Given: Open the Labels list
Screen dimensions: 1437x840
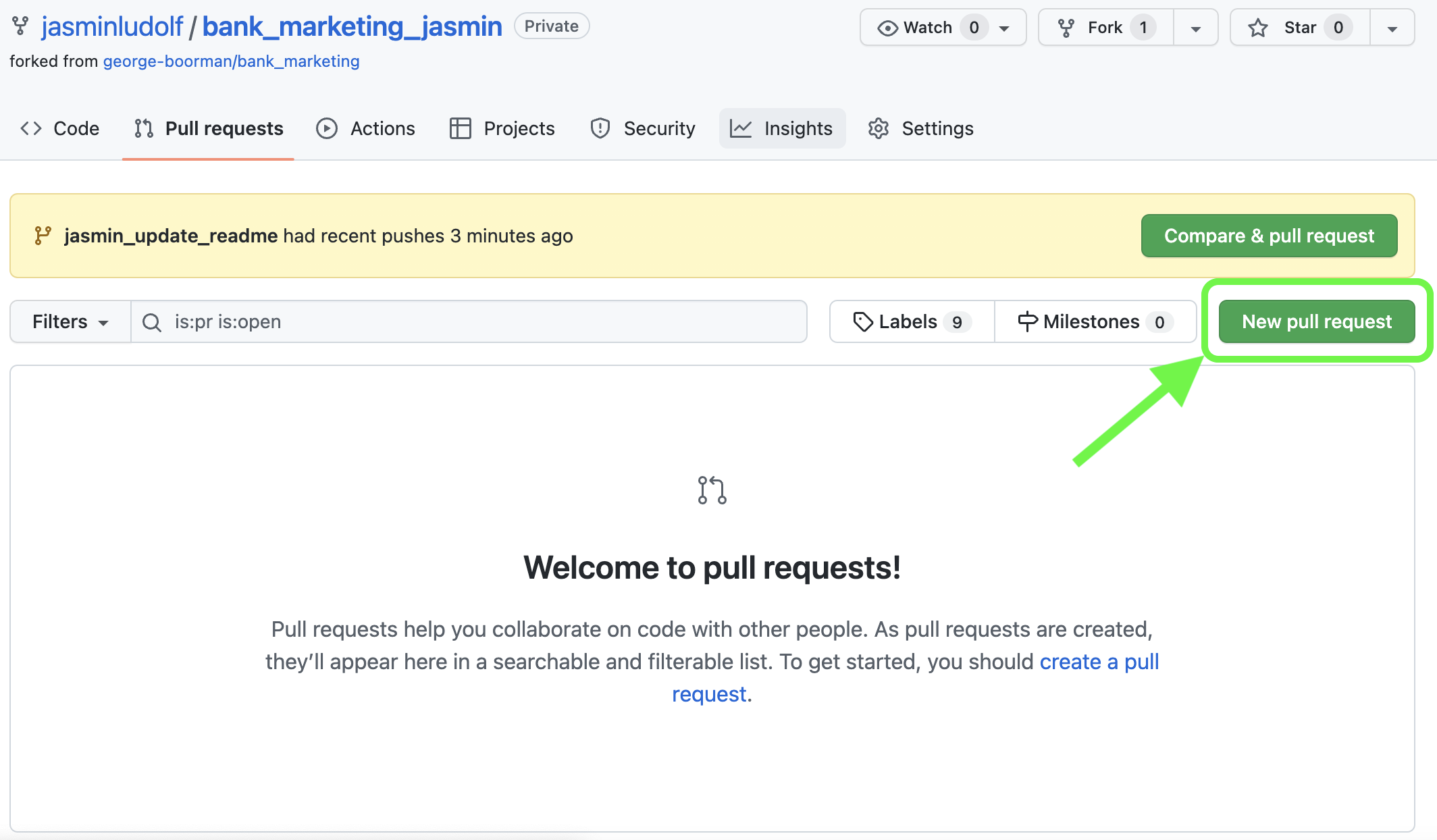Looking at the screenshot, I should pyautogui.click(x=912, y=321).
